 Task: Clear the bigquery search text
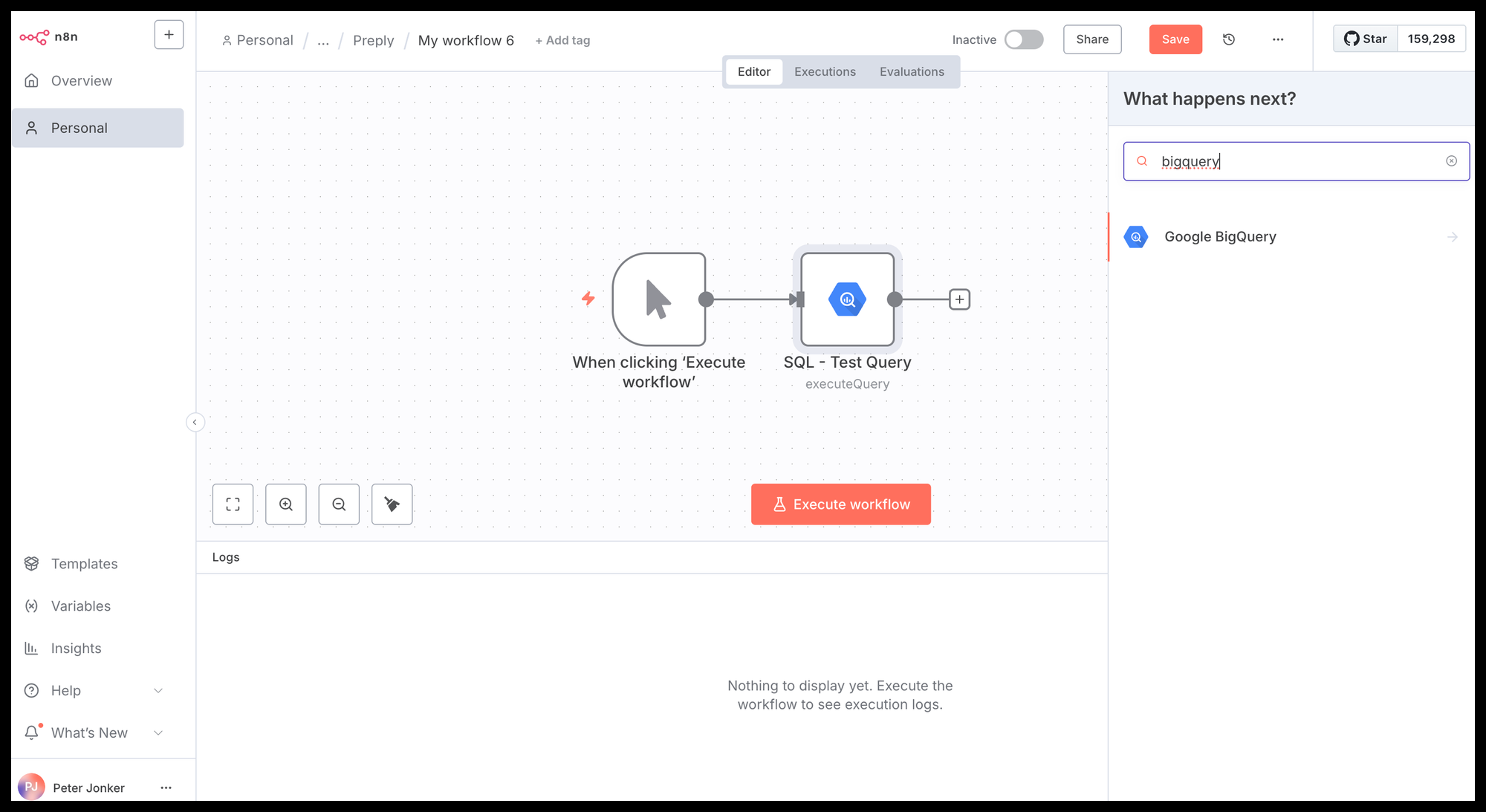click(1451, 161)
